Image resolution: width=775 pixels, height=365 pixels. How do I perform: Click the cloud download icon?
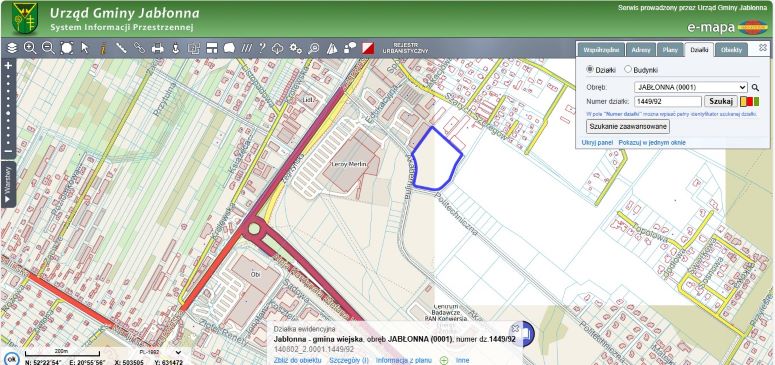coord(278,48)
